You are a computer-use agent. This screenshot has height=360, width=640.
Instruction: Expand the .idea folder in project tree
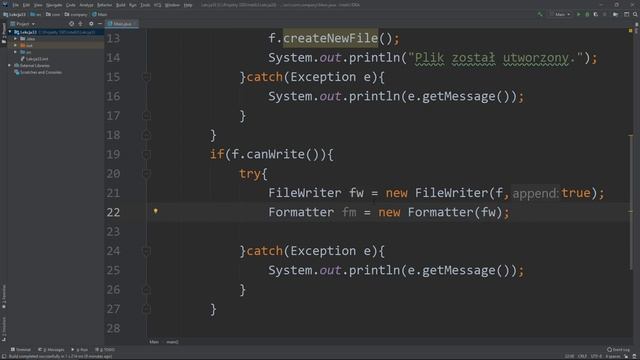[x=16, y=39]
